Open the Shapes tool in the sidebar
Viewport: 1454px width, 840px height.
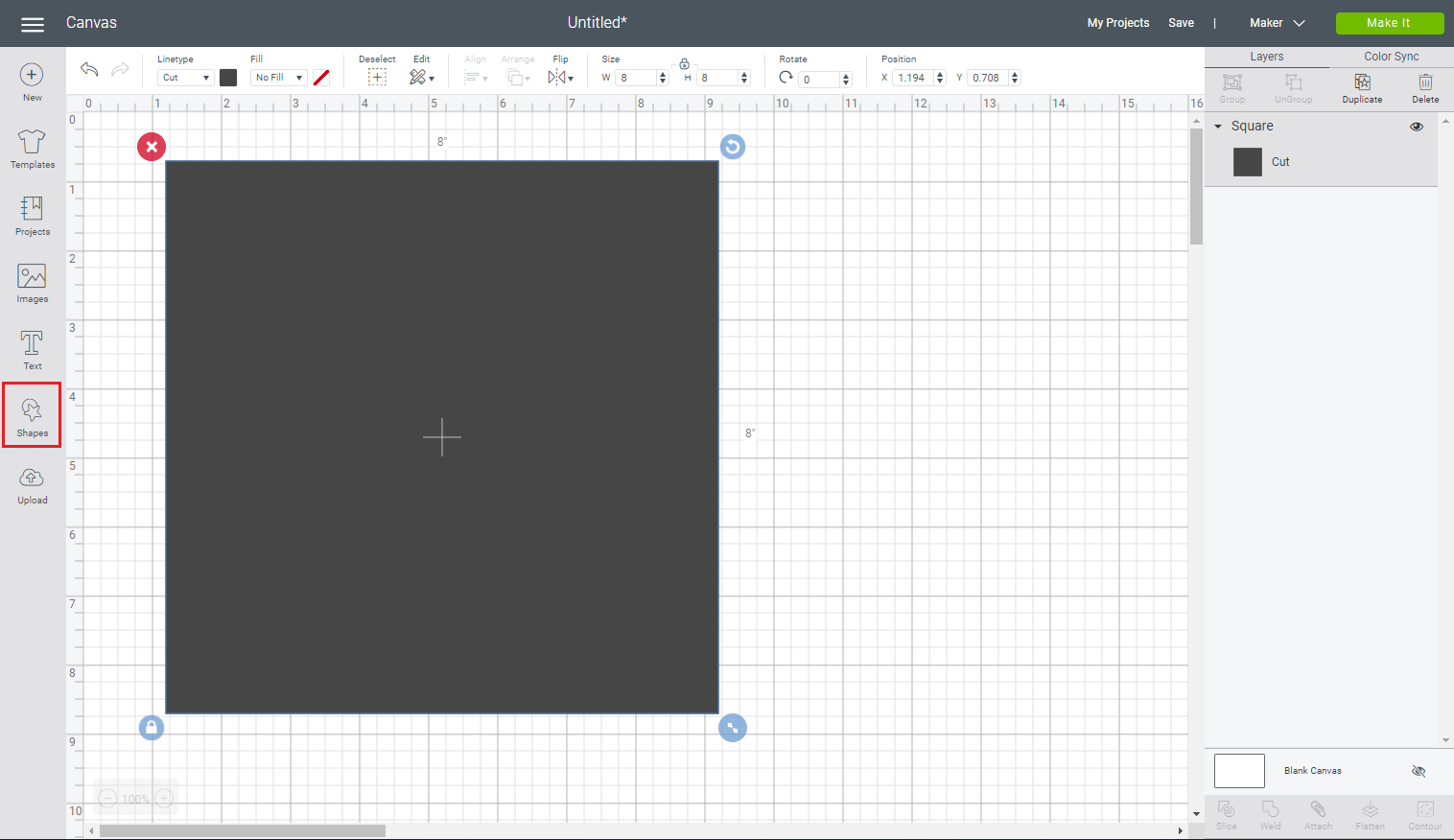32,414
